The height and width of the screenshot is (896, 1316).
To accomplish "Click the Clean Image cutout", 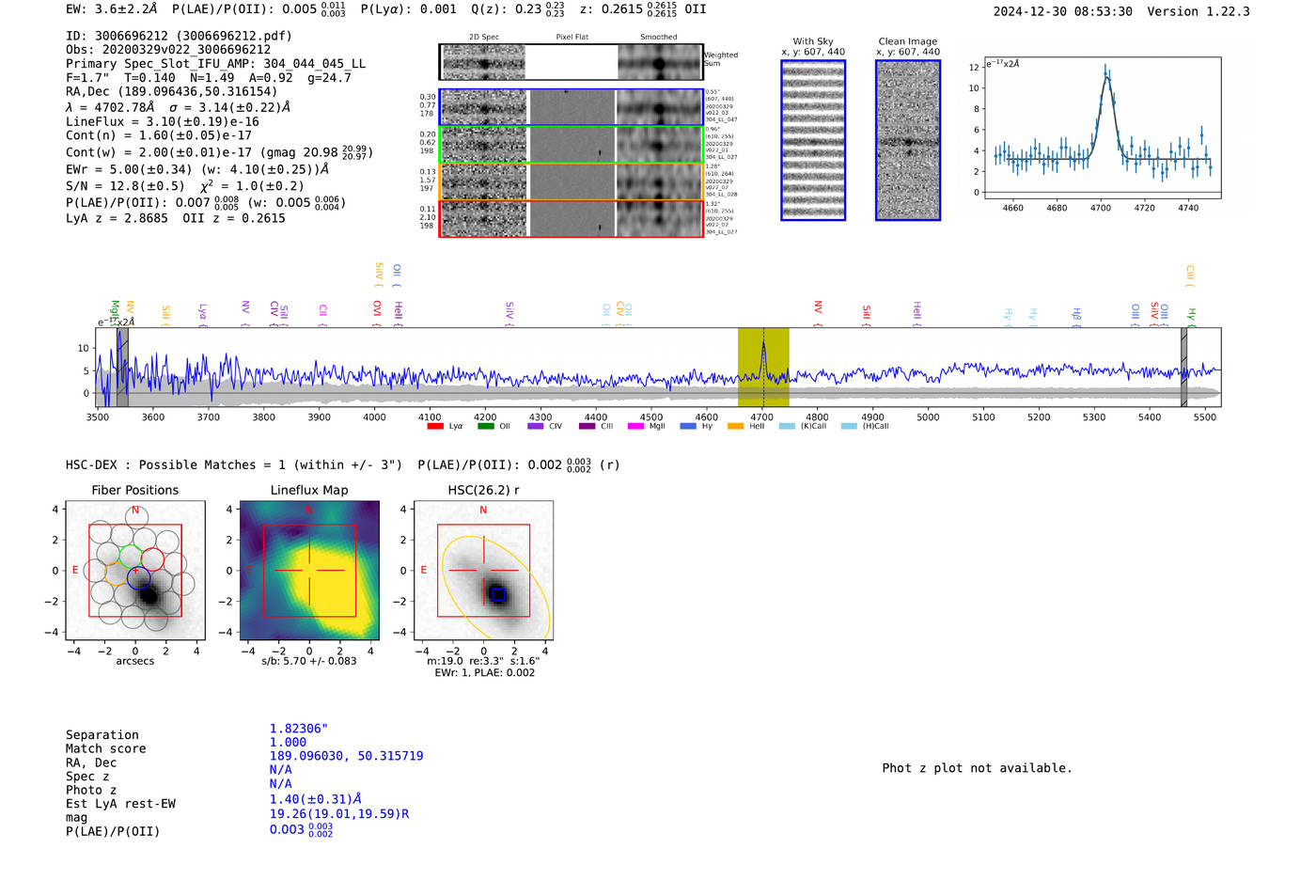I will coord(908,140).
